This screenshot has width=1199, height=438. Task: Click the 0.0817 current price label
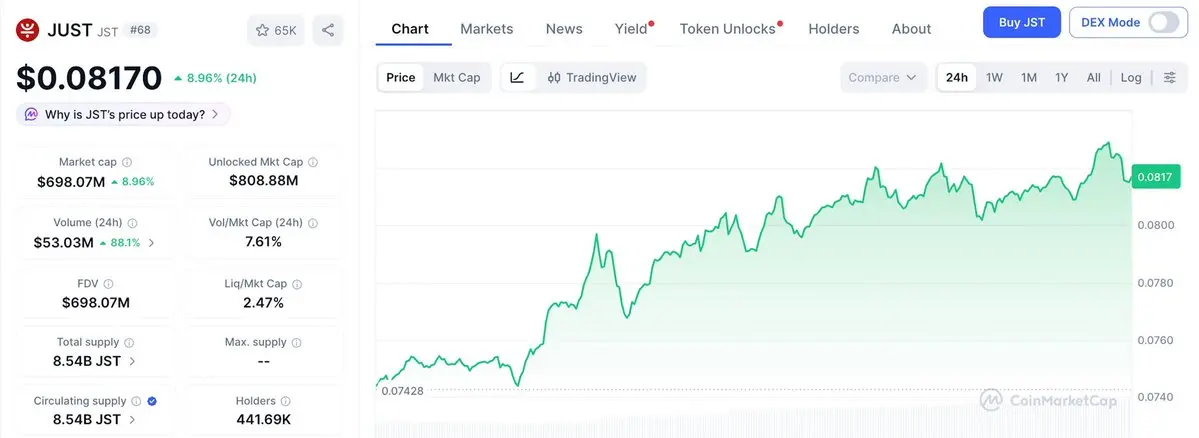coord(1156,177)
